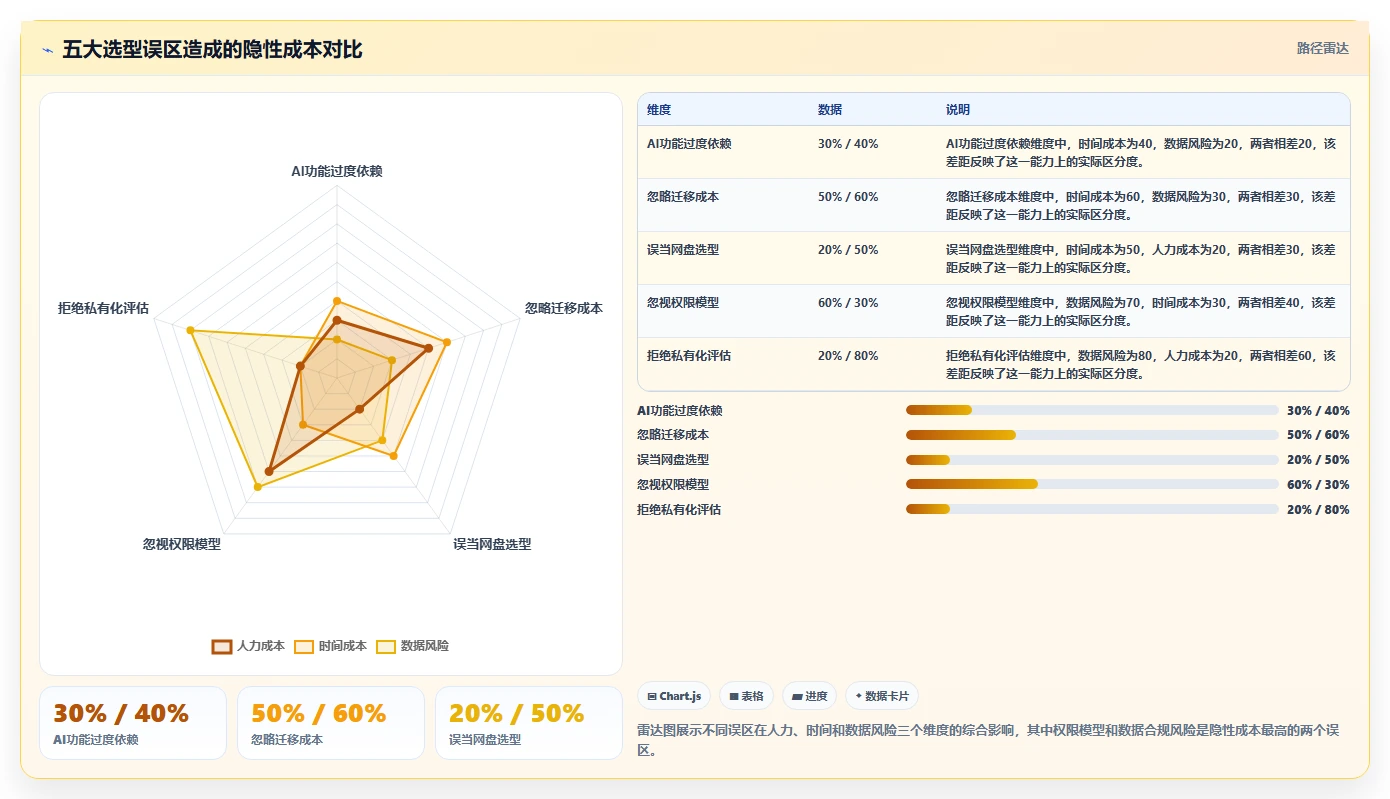The height and width of the screenshot is (799, 1390).
Task: Open the 20% / 50% data card
Action: pos(529,723)
